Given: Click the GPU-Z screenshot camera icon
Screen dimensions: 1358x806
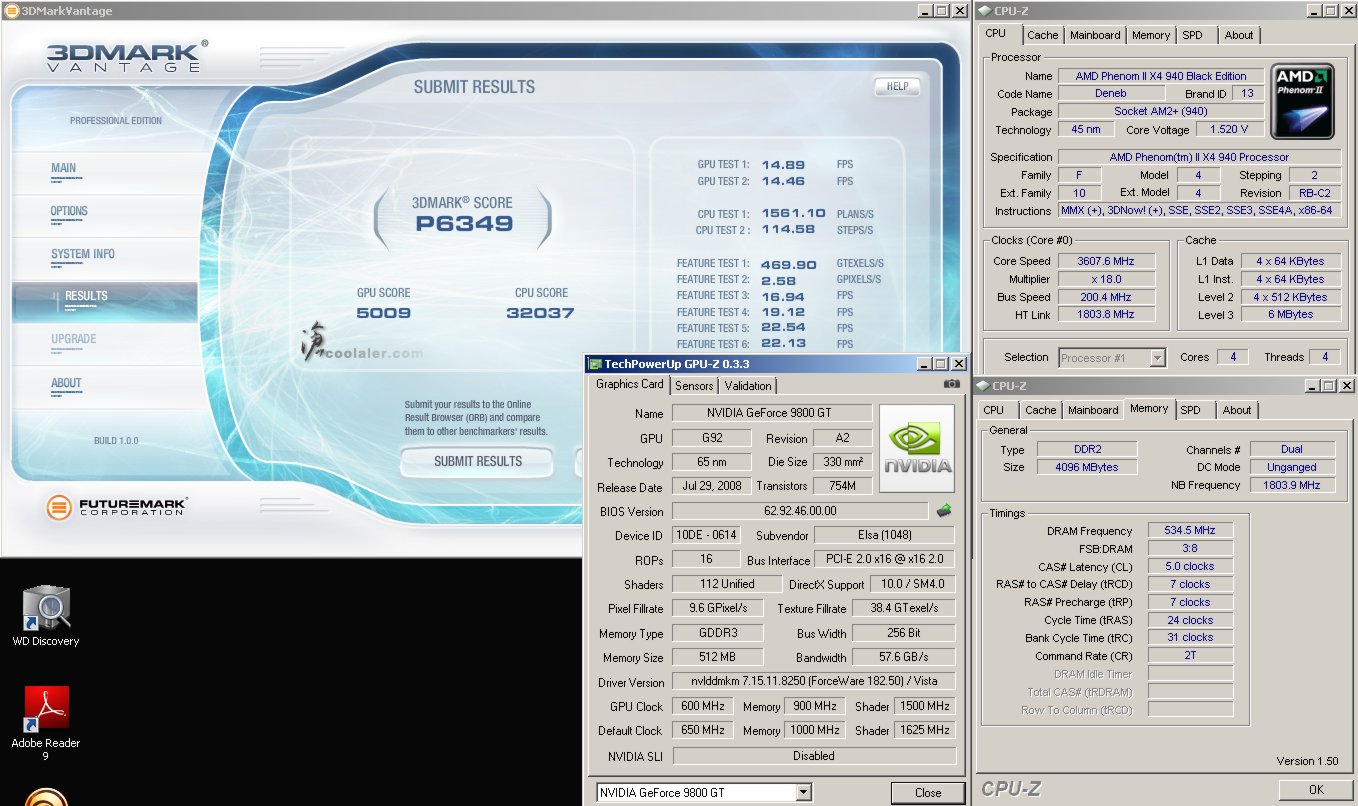Looking at the screenshot, I should [951, 384].
